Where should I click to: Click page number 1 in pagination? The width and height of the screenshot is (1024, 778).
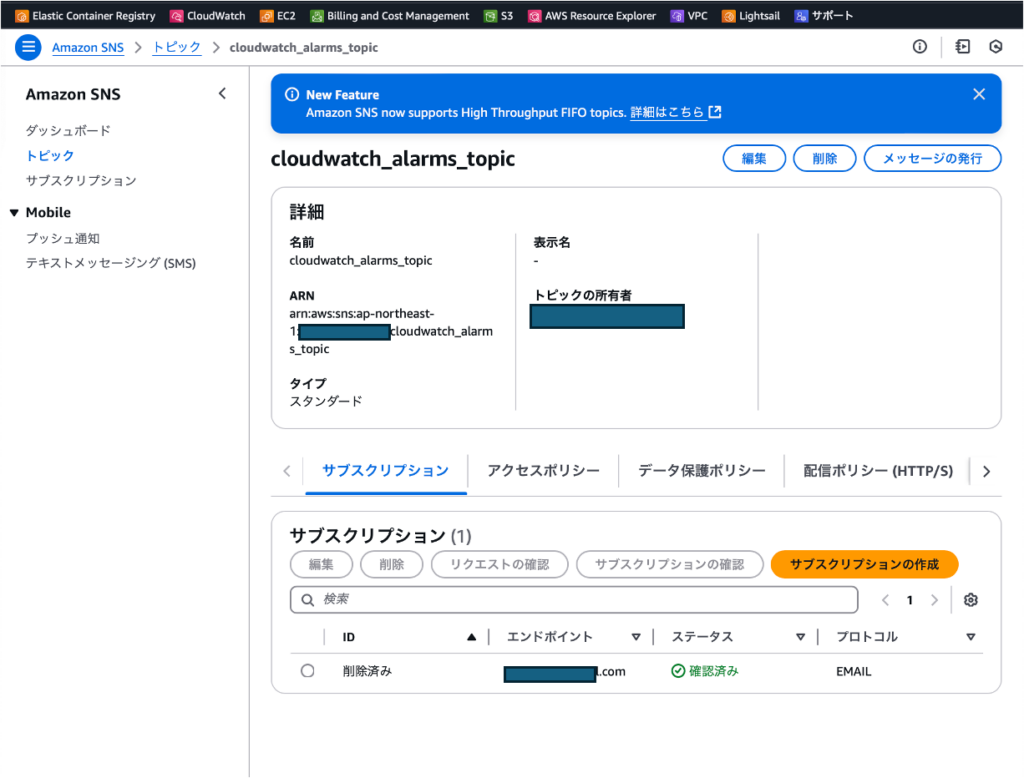pyautogui.click(x=910, y=600)
